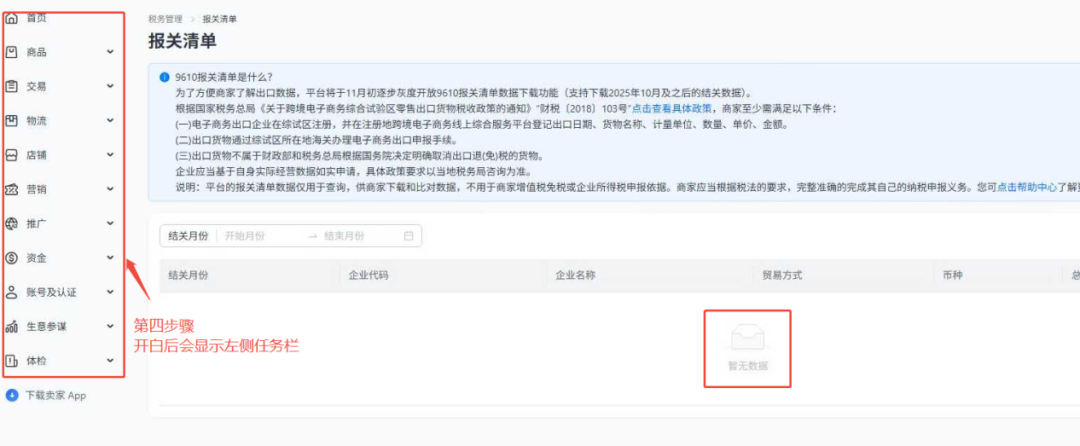This screenshot has width=1080, height=446.
Task: Click the 结关月份 filter label
Action: [188, 235]
